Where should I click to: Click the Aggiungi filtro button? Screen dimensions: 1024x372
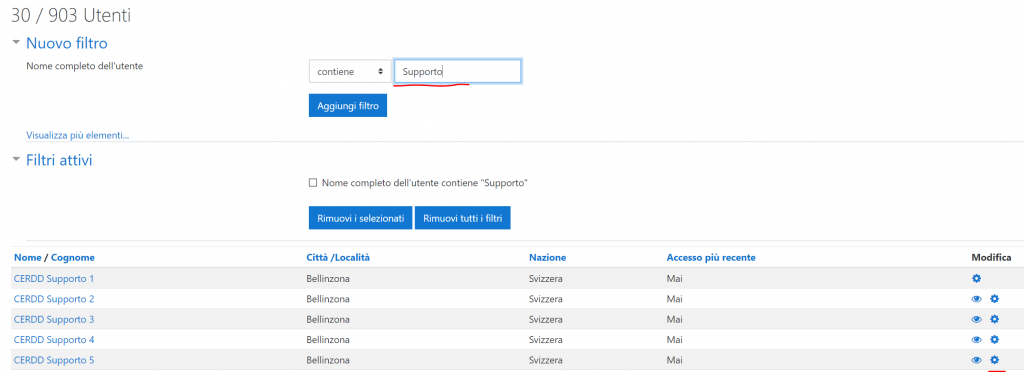348,106
